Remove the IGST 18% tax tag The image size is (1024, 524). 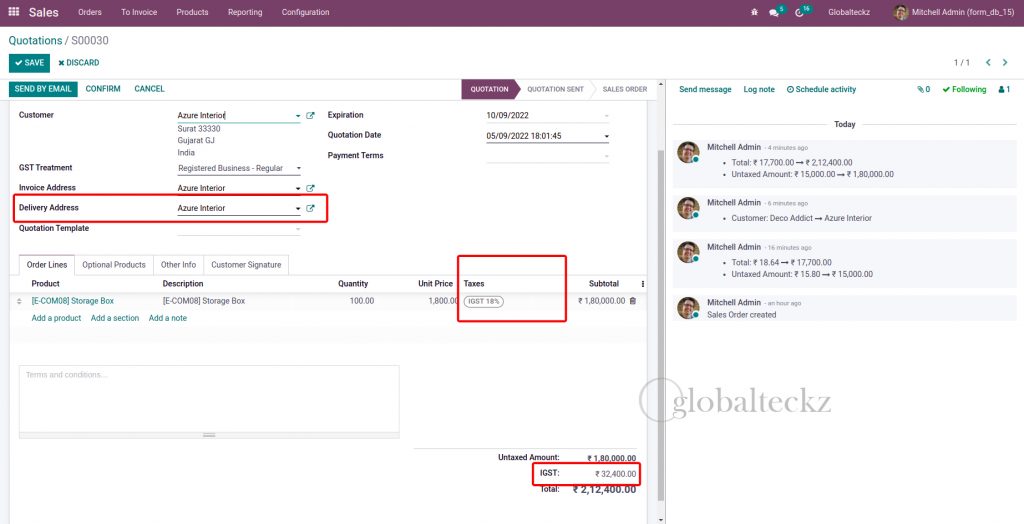click(483, 301)
